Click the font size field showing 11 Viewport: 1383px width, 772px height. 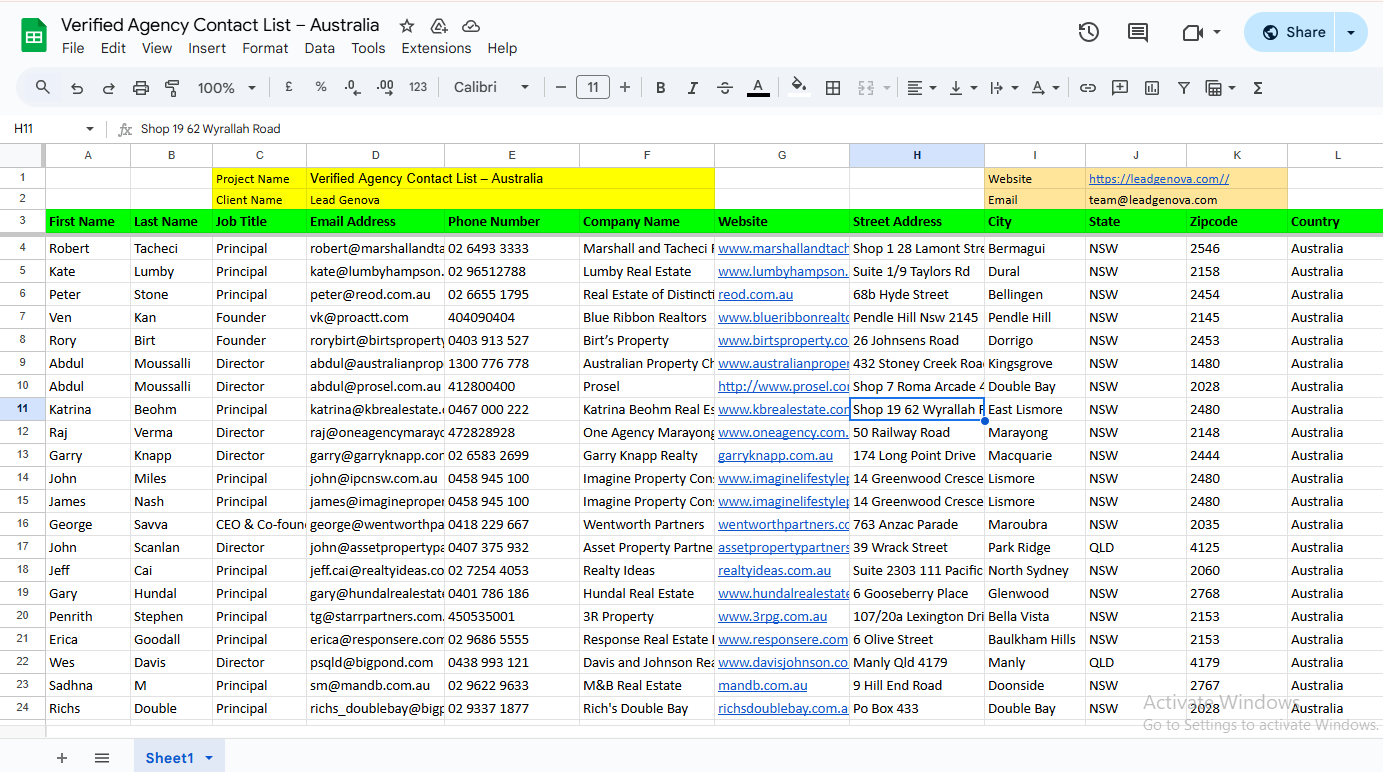[x=593, y=88]
